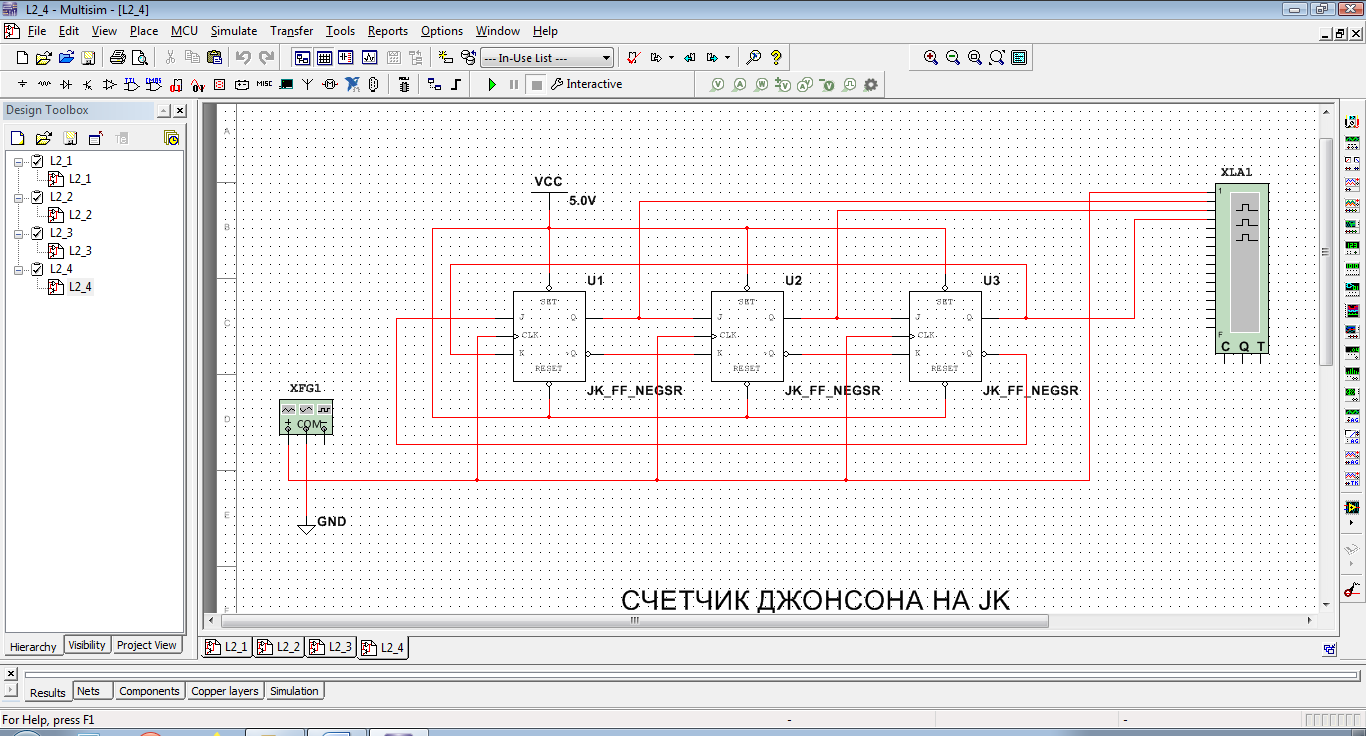The width and height of the screenshot is (1366, 736).
Task: Collapse the L2_4 tree node
Action: click(x=18, y=269)
